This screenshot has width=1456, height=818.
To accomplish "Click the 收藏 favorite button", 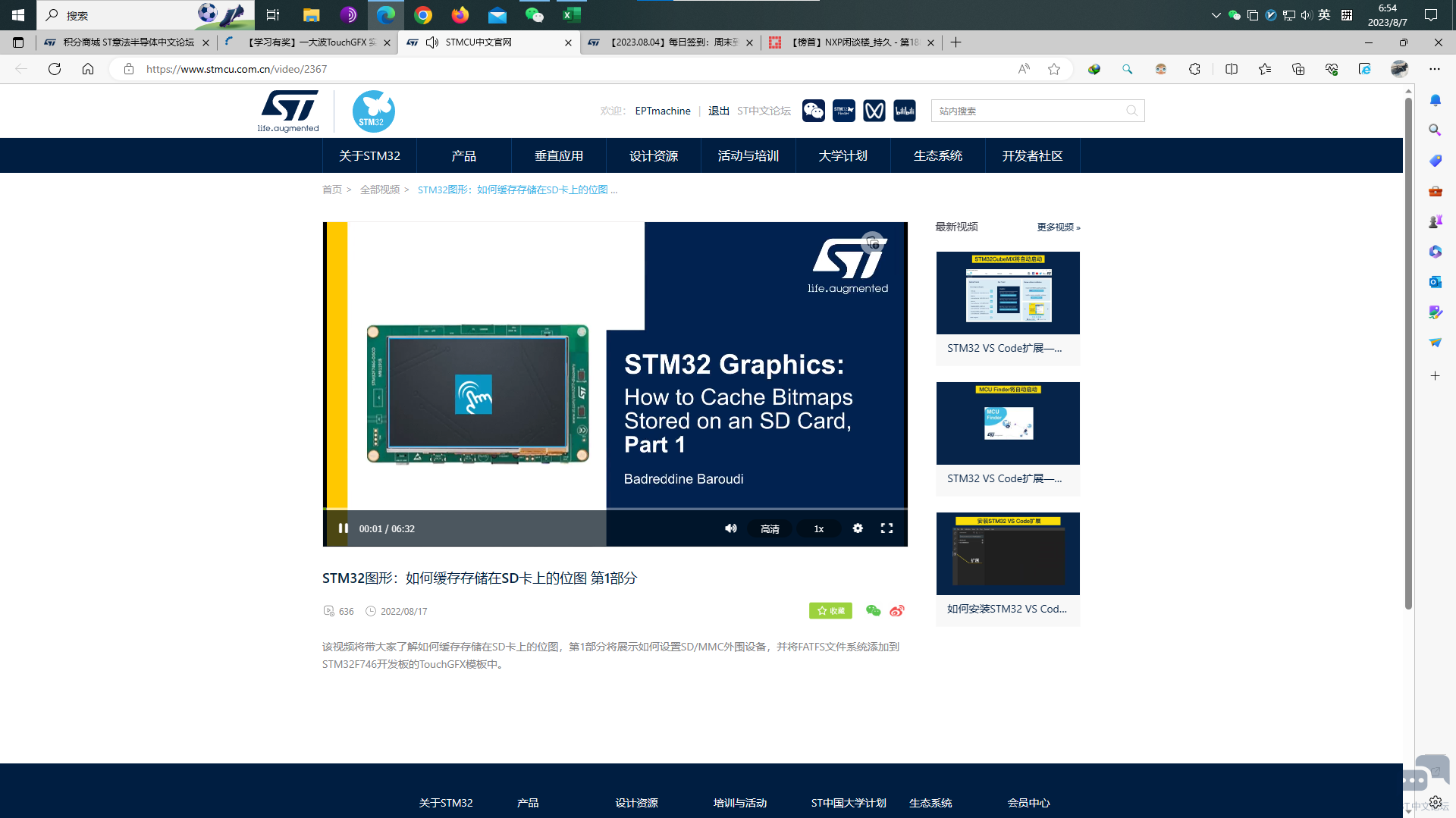I will 830,611.
